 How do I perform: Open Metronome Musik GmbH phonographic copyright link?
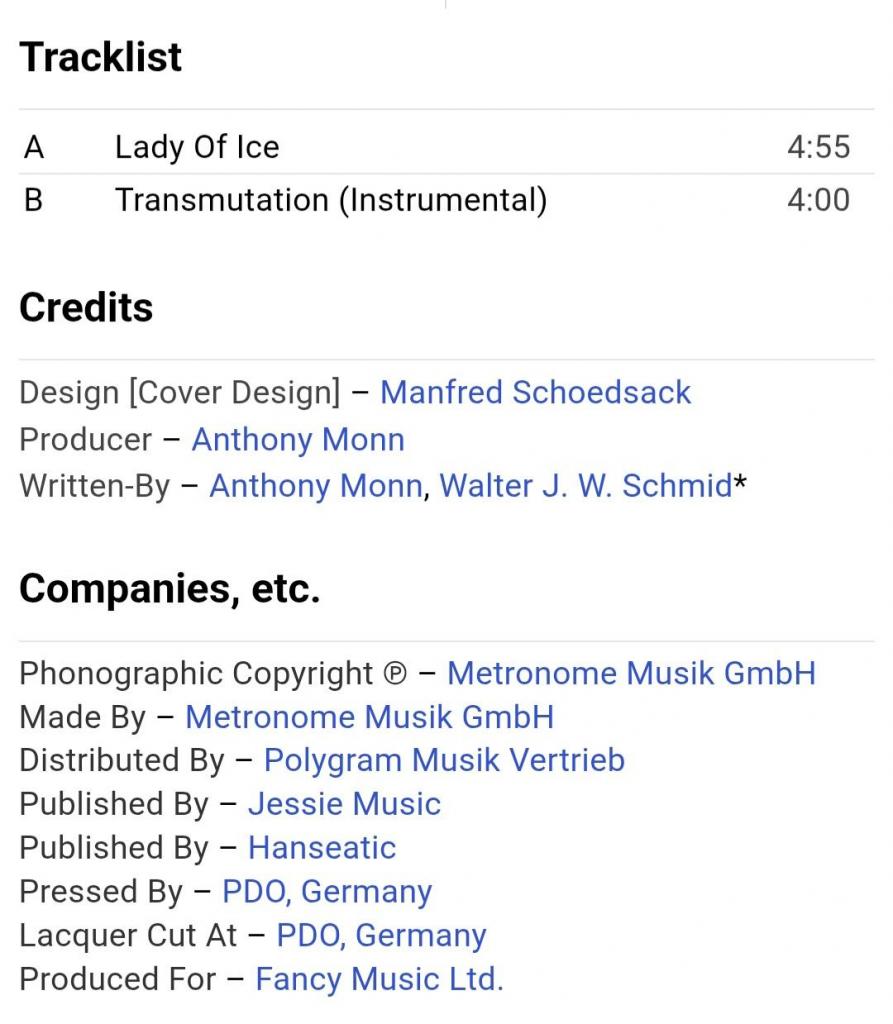click(x=631, y=673)
